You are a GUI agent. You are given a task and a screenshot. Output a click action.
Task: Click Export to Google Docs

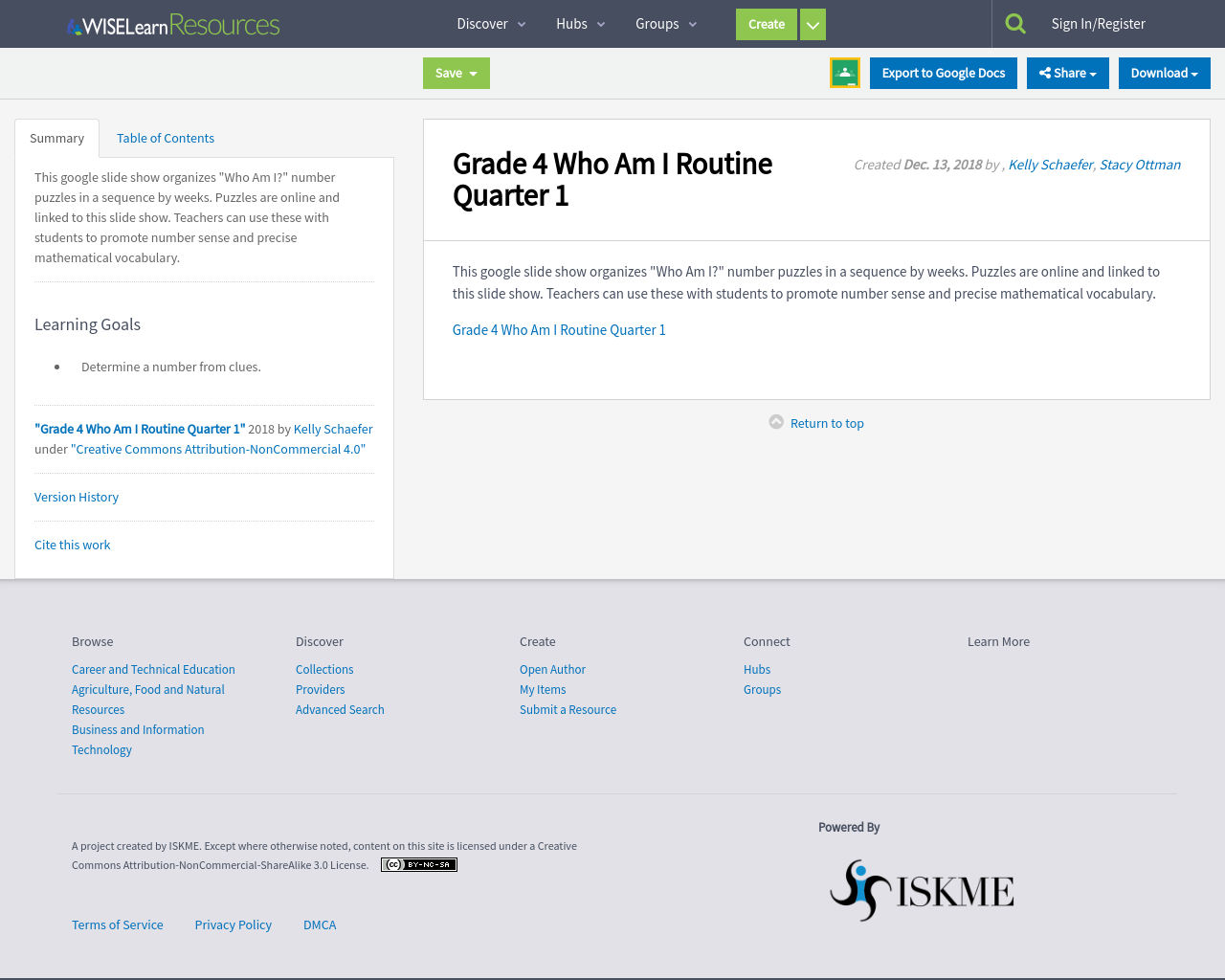[943, 72]
